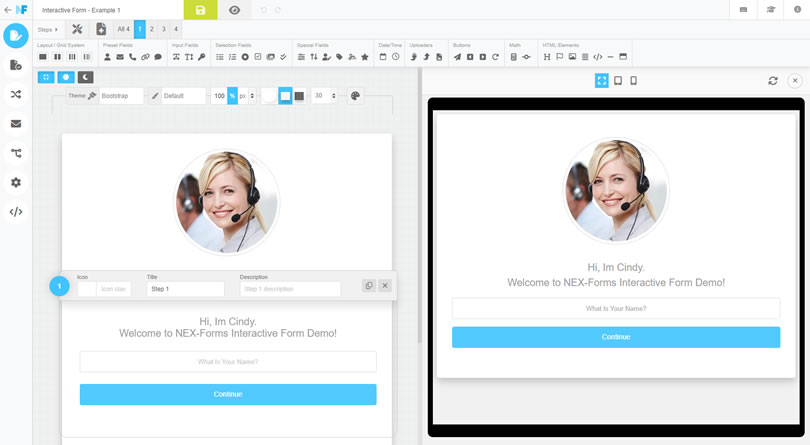The width and height of the screenshot is (810, 445).
Task: Click the Icon class input field
Action: 113,289
